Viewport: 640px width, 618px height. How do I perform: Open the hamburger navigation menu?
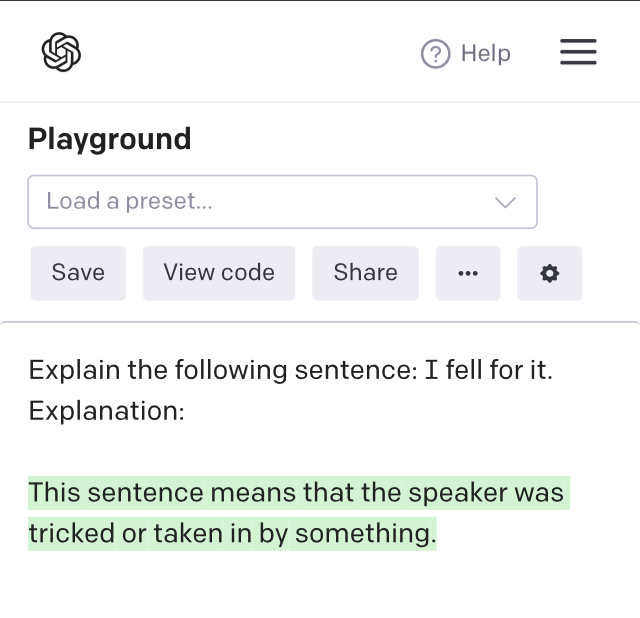[578, 52]
